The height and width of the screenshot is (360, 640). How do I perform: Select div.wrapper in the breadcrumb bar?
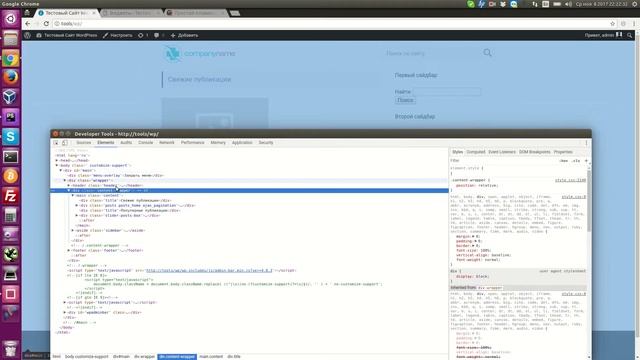[144, 357]
